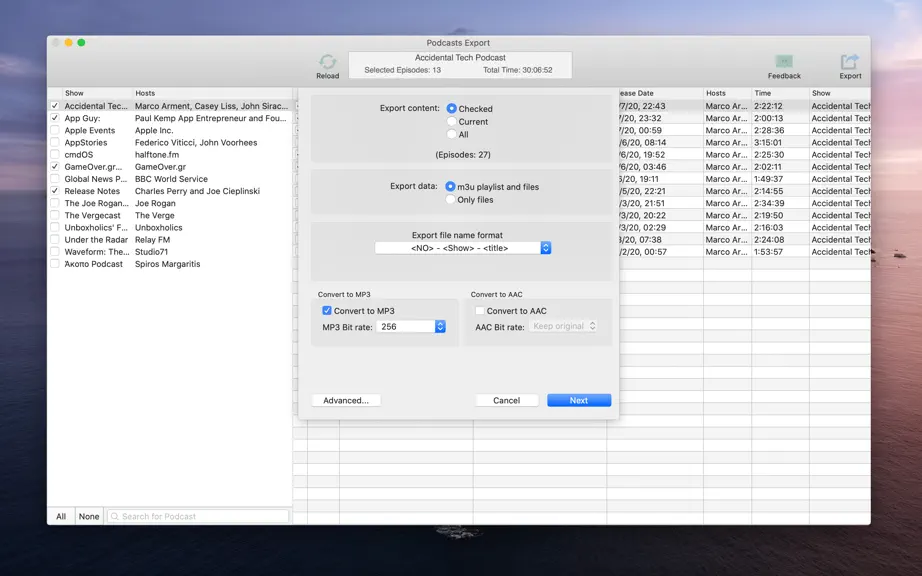Choose m3u playlist and files option
The height and width of the screenshot is (576, 922).
450,186
